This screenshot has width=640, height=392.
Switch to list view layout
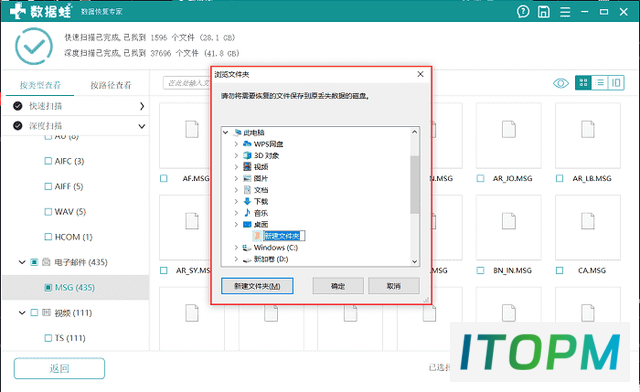[600, 83]
